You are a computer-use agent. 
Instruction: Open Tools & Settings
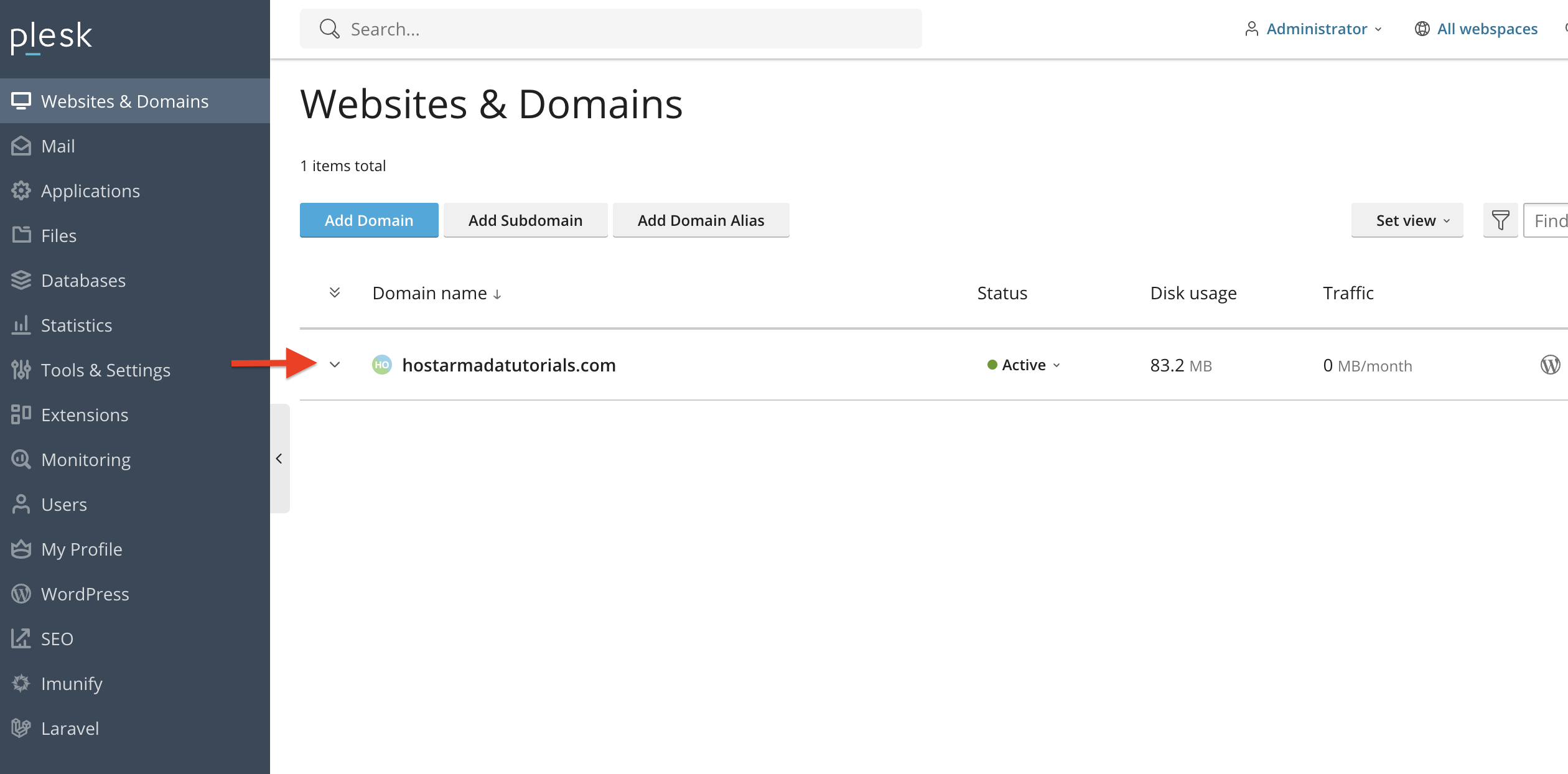[x=106, y=370]
